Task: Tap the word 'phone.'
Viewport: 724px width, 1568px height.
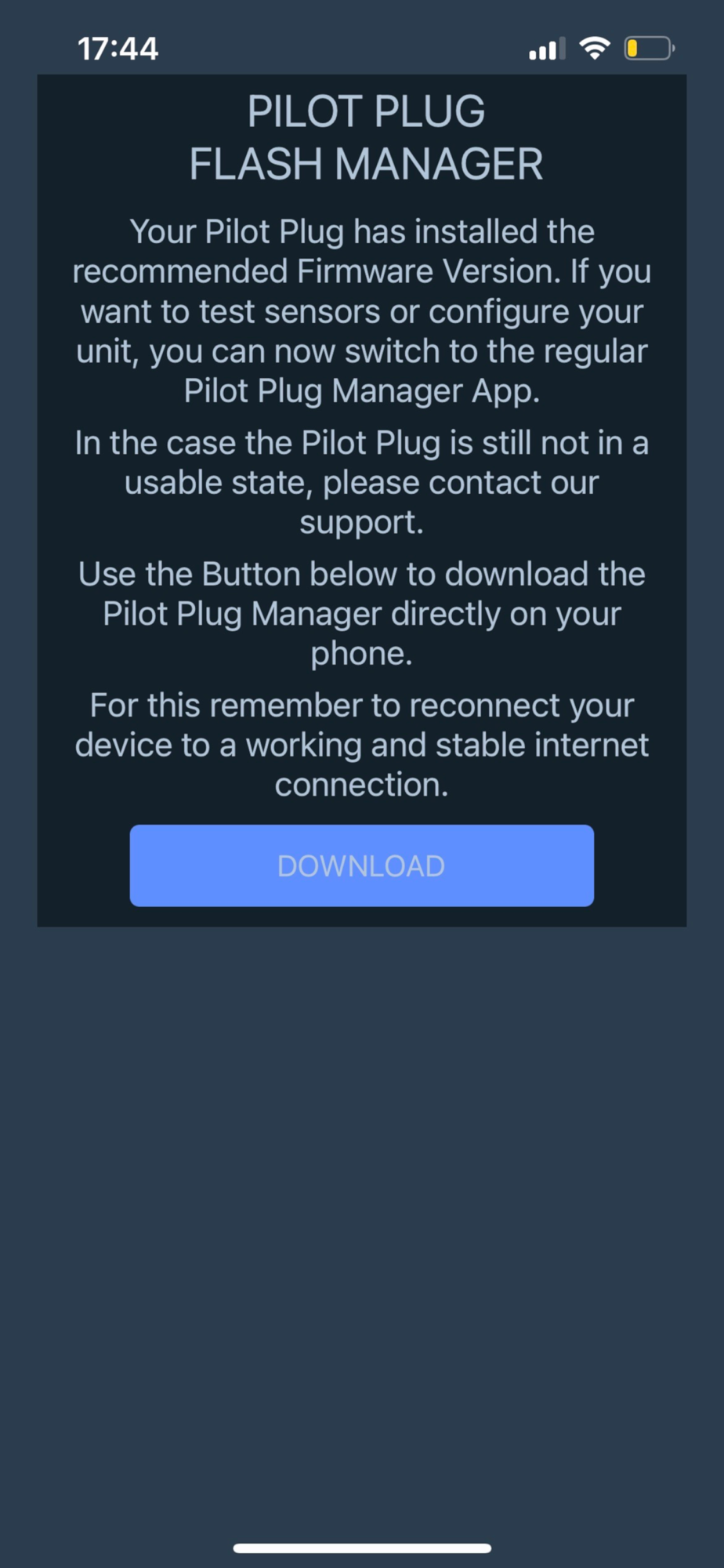Action: point(362,654)
